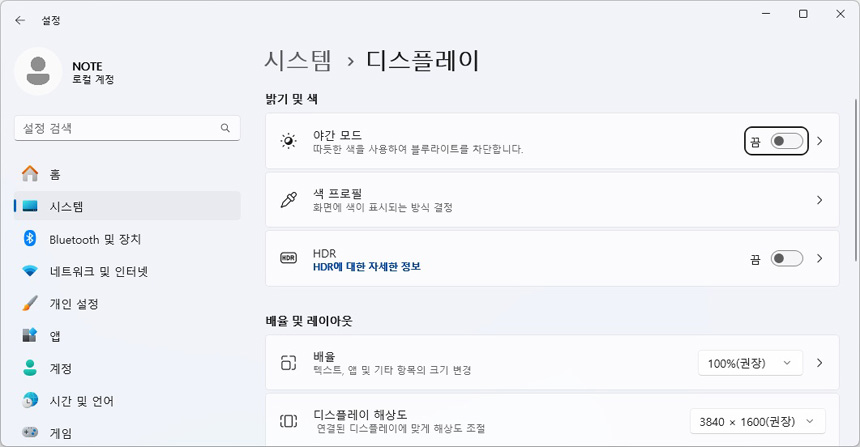This screenshot has height=447, width=860.
Task: Click the back arrow in title bar
Action: pyautogui.click(x=20, y=19)
